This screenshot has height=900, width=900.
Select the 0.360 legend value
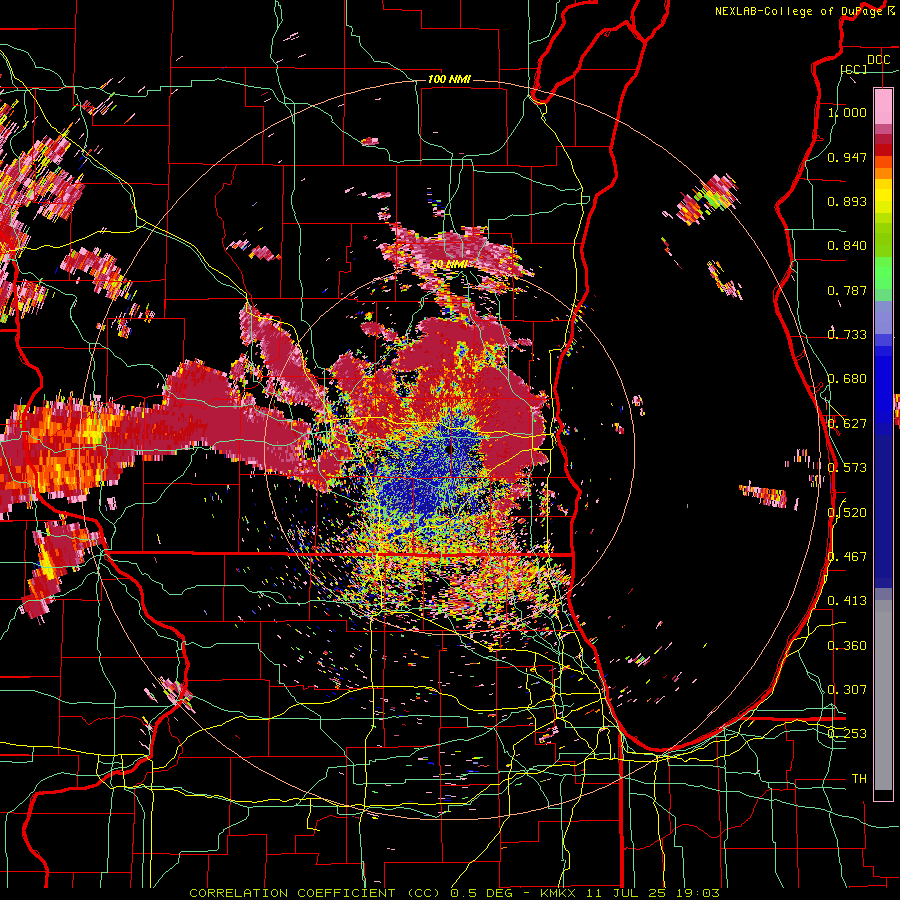847,646
